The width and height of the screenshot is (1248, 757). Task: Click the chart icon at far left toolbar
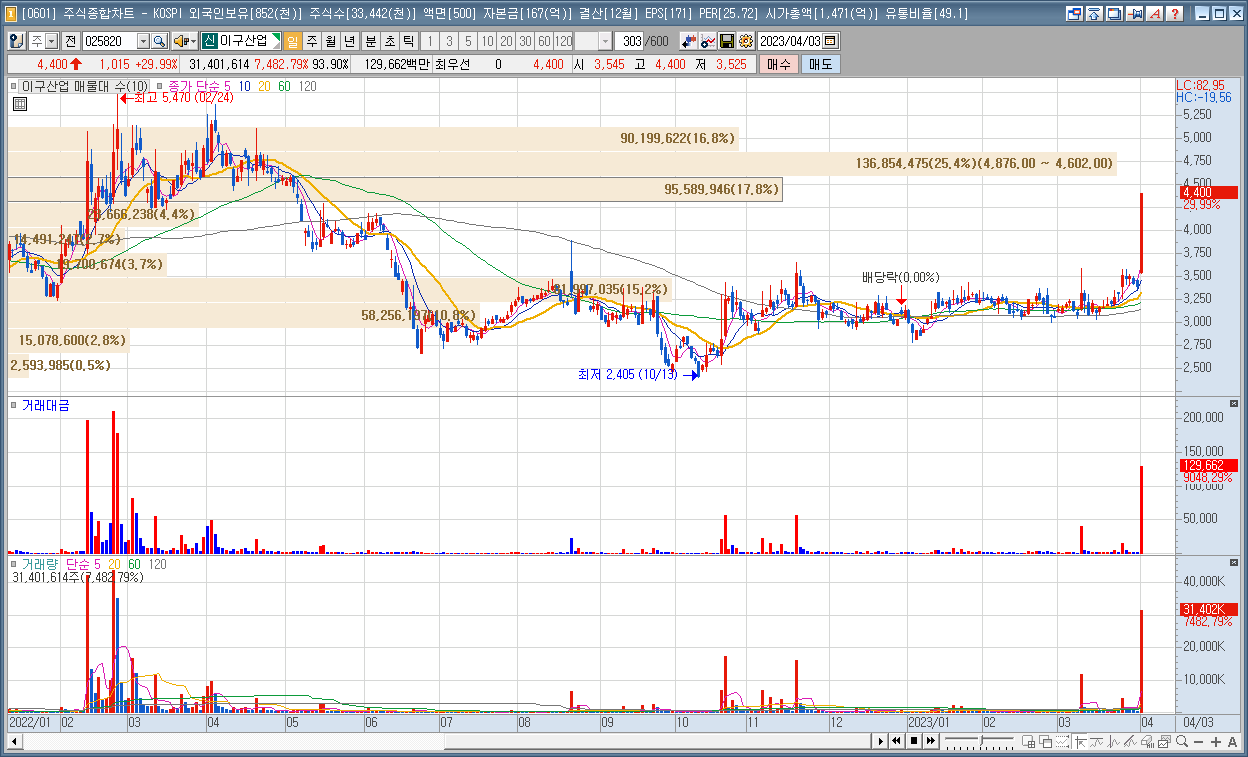pos(17,41)
